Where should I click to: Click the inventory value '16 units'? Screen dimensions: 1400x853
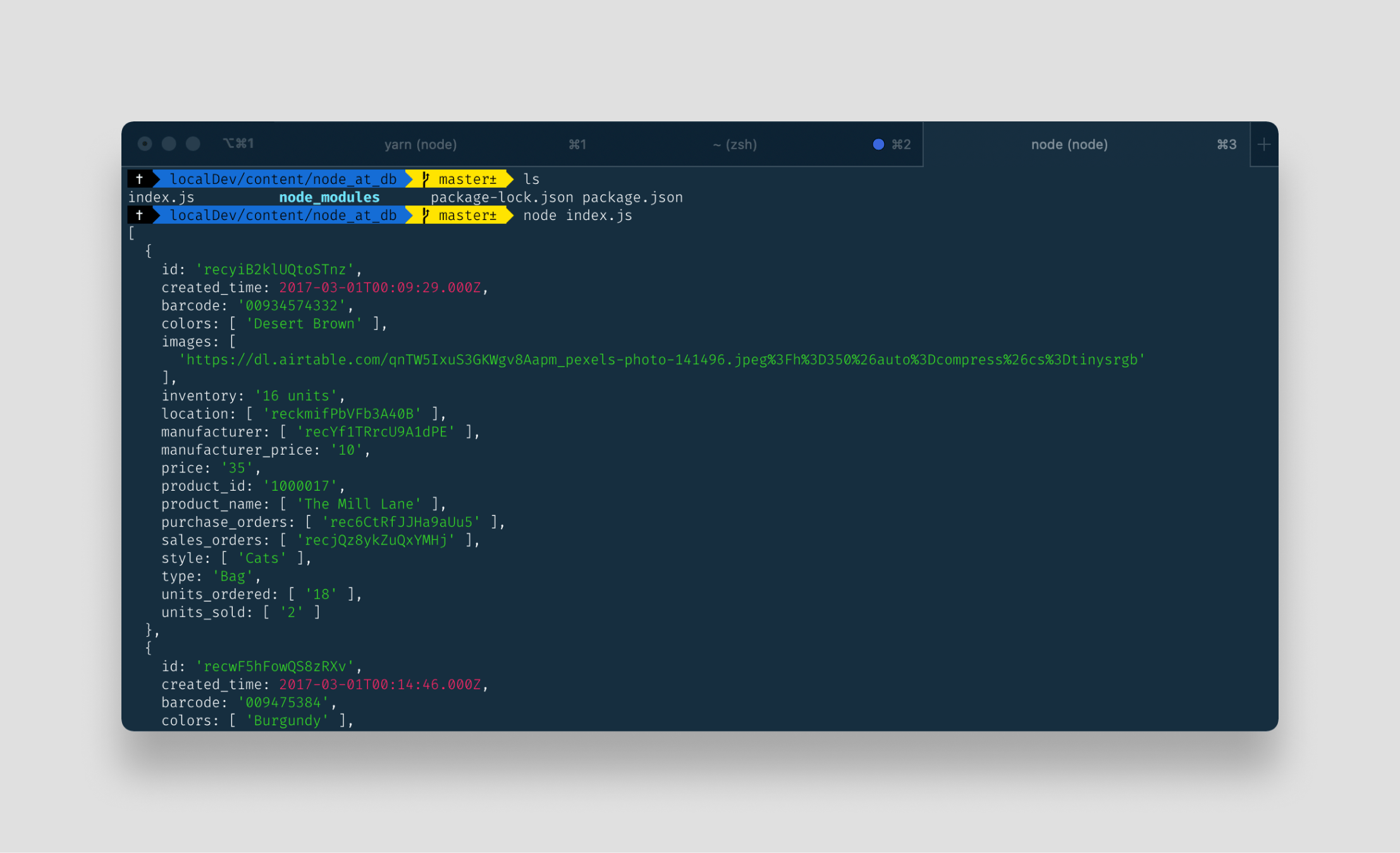(x=296, y=396)
